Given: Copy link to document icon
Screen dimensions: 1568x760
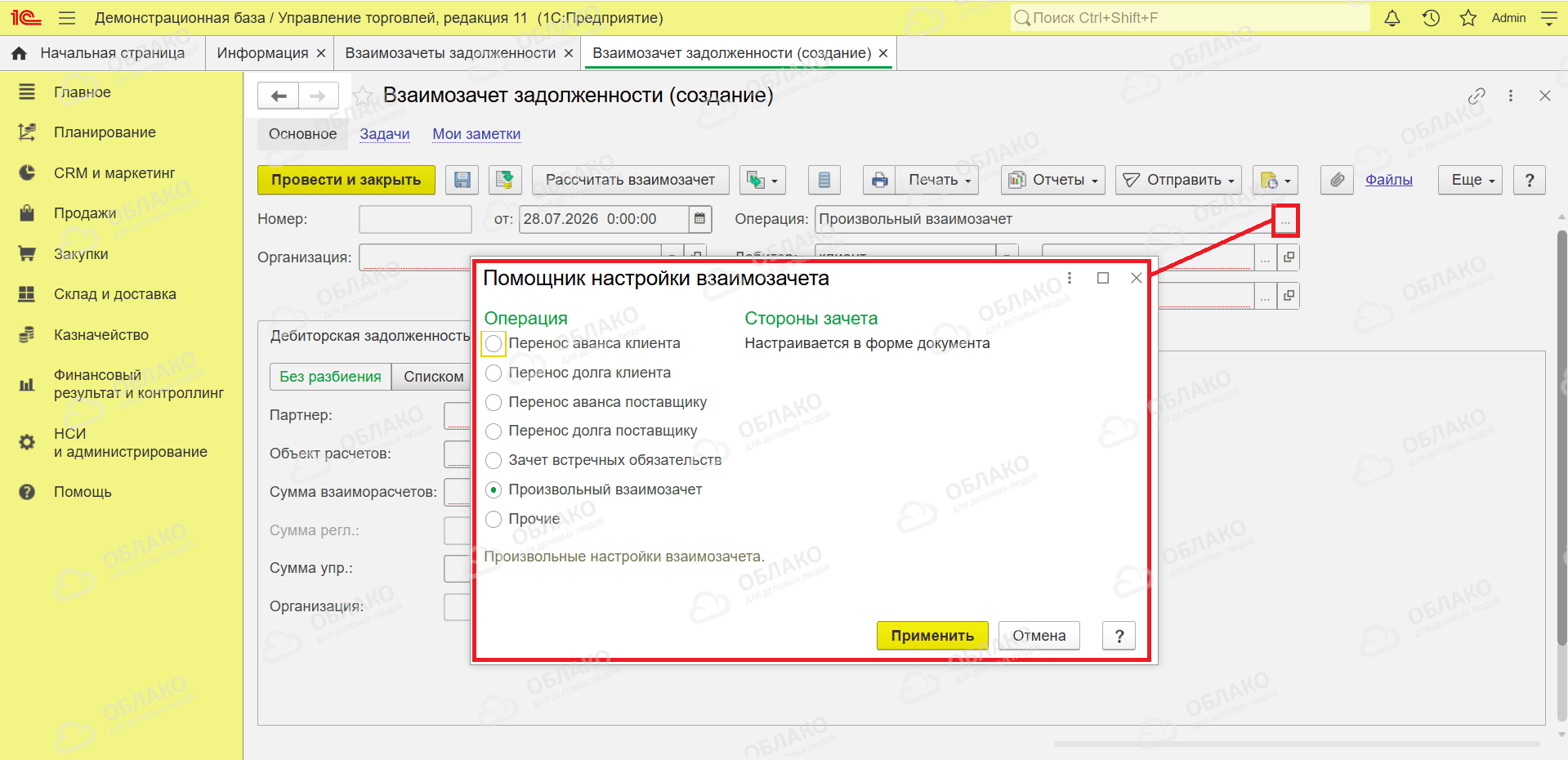Looking at the screenshot, I should 1476,96.
